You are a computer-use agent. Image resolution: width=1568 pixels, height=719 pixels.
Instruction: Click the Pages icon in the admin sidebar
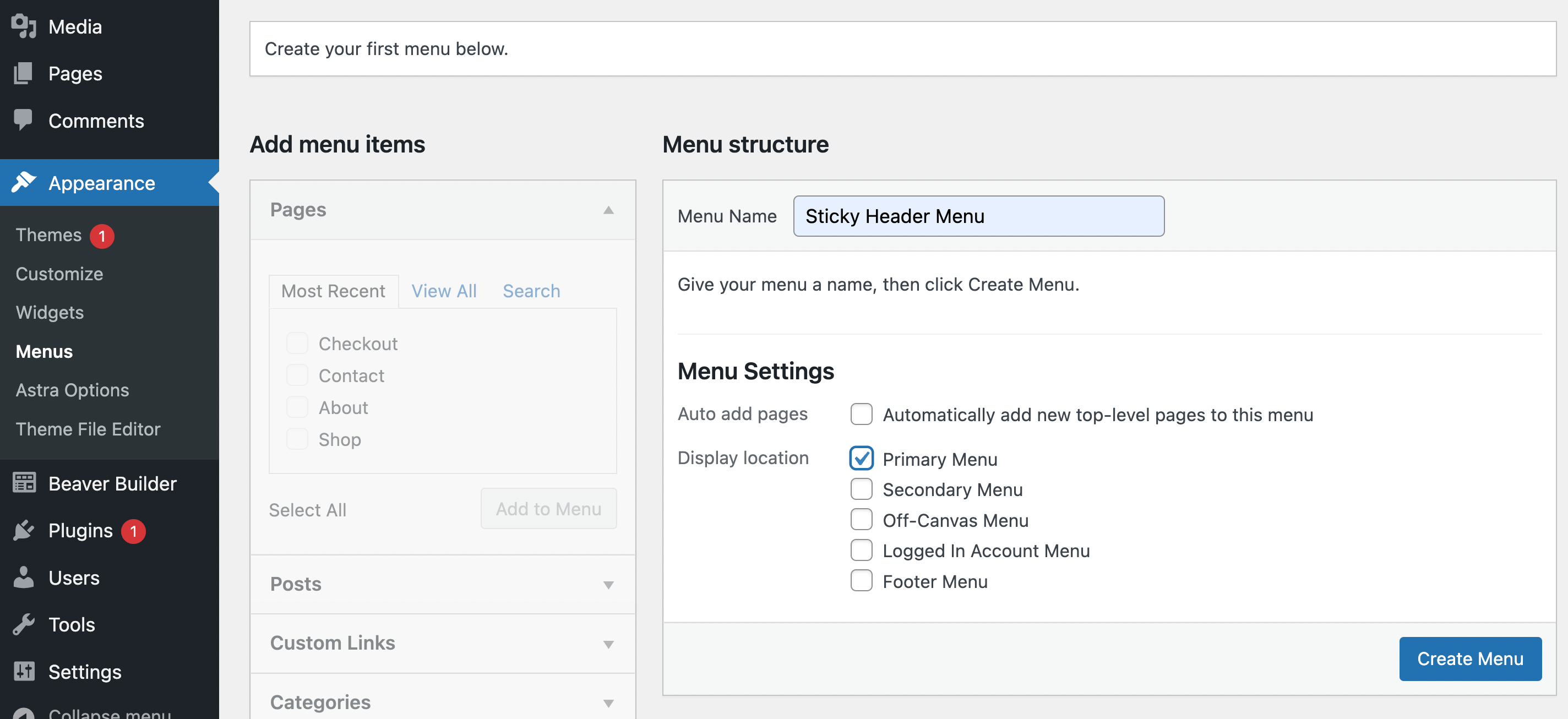[x=23, y=74]
